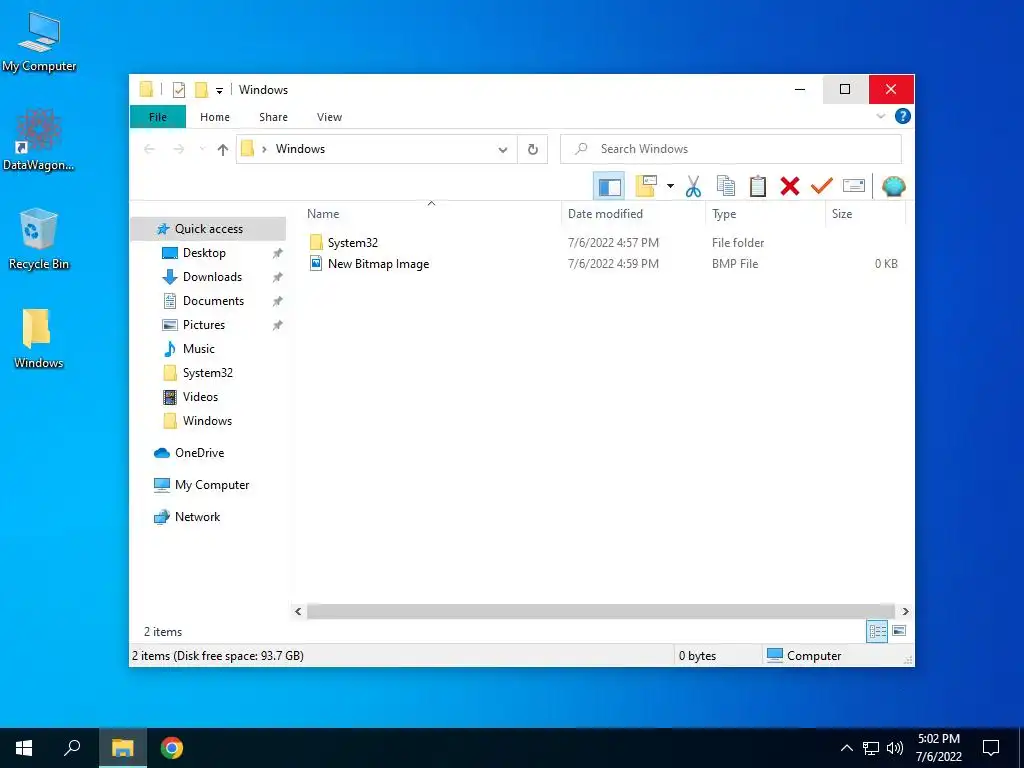Click the breadcrumb chevron before Windows
Viewport: 1024px width, 768px height.
264,150
